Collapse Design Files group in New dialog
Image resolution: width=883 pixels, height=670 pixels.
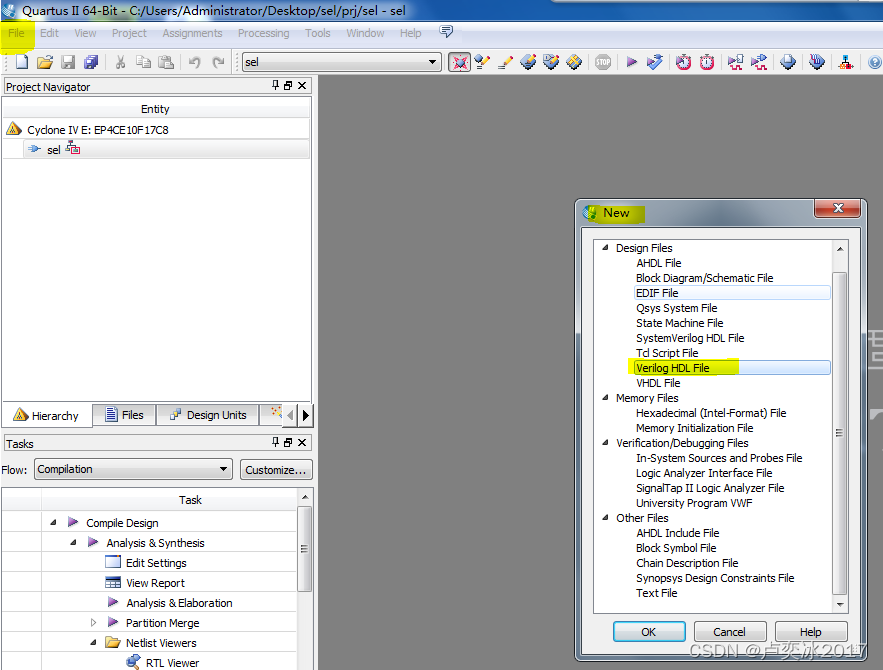click(605, 247)
